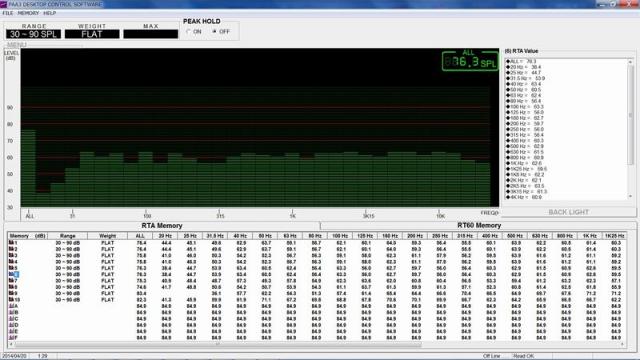Choose the memory A average icon
Viewport: 640px width, 360px height.
tap(11, 306)
